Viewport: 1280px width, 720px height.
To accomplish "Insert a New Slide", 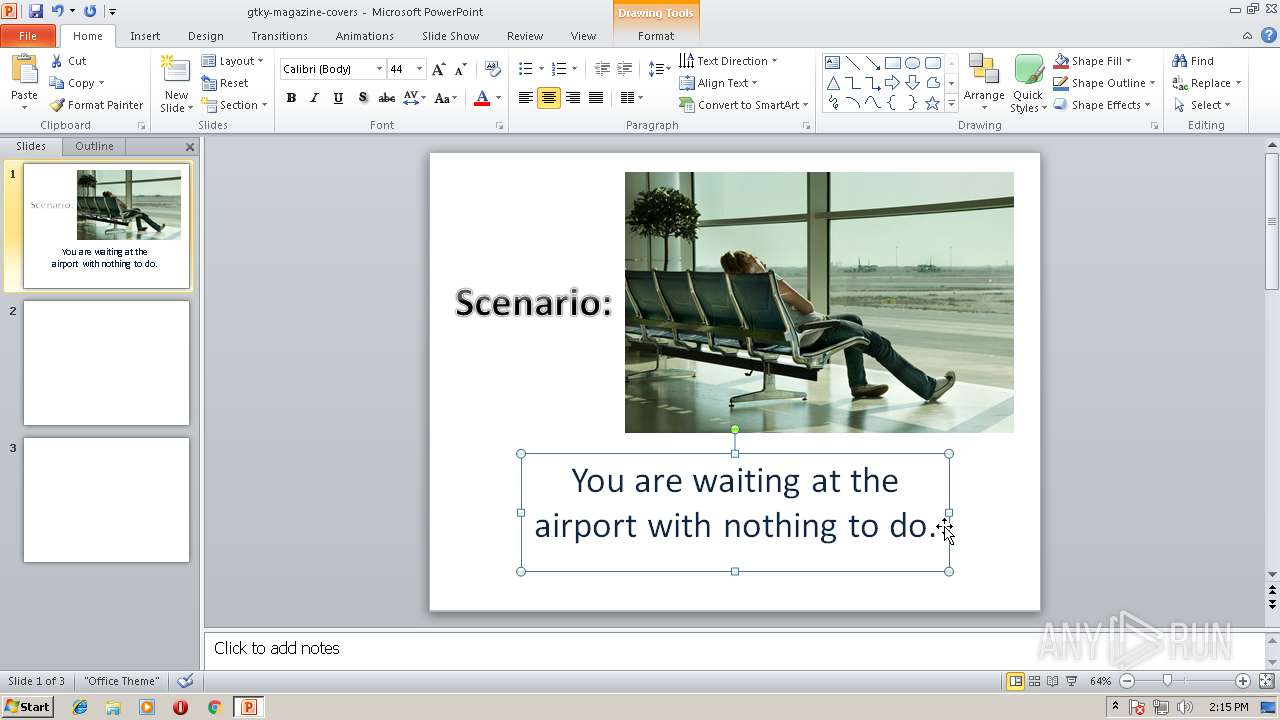I will pos(176,84).
